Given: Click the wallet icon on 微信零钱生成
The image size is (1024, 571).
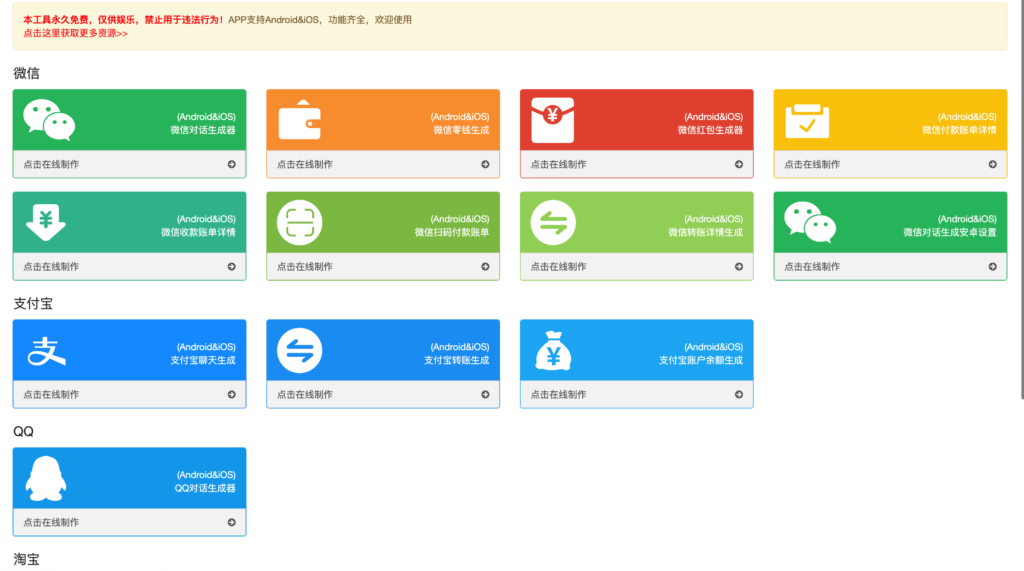Looking at the screenshot, I should tap(300, 120).
